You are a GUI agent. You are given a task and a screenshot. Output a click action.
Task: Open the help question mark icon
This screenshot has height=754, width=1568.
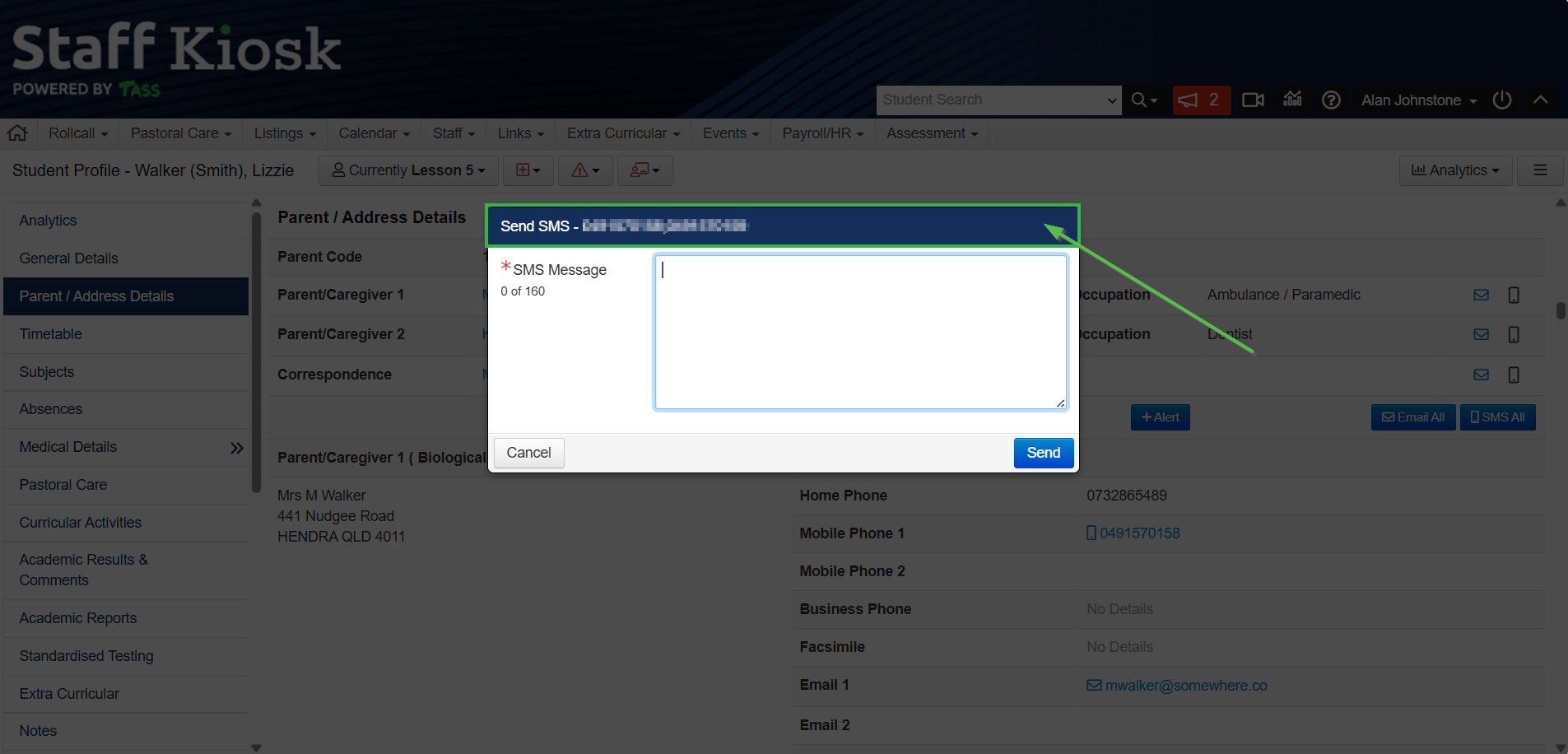pos(1331,100)
